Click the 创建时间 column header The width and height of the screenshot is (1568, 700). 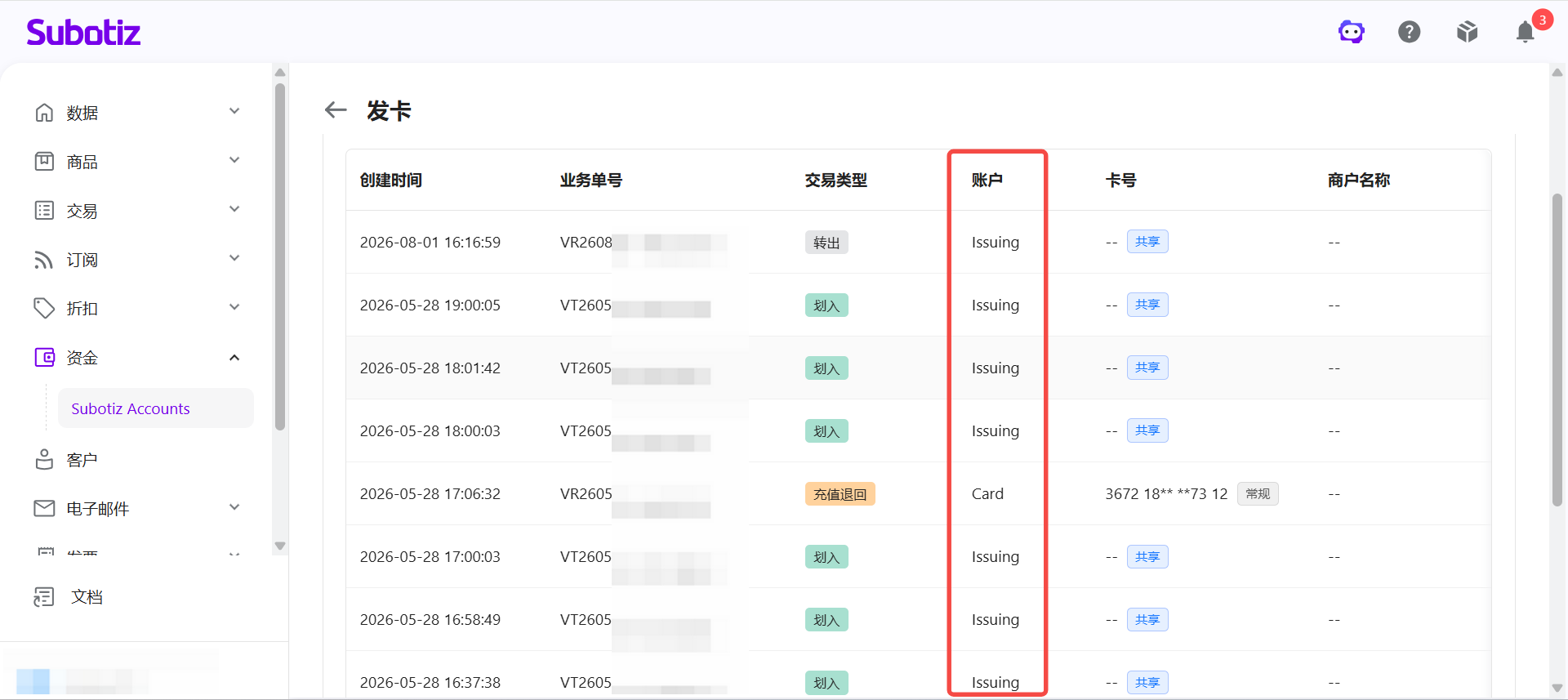click(391, 180)
